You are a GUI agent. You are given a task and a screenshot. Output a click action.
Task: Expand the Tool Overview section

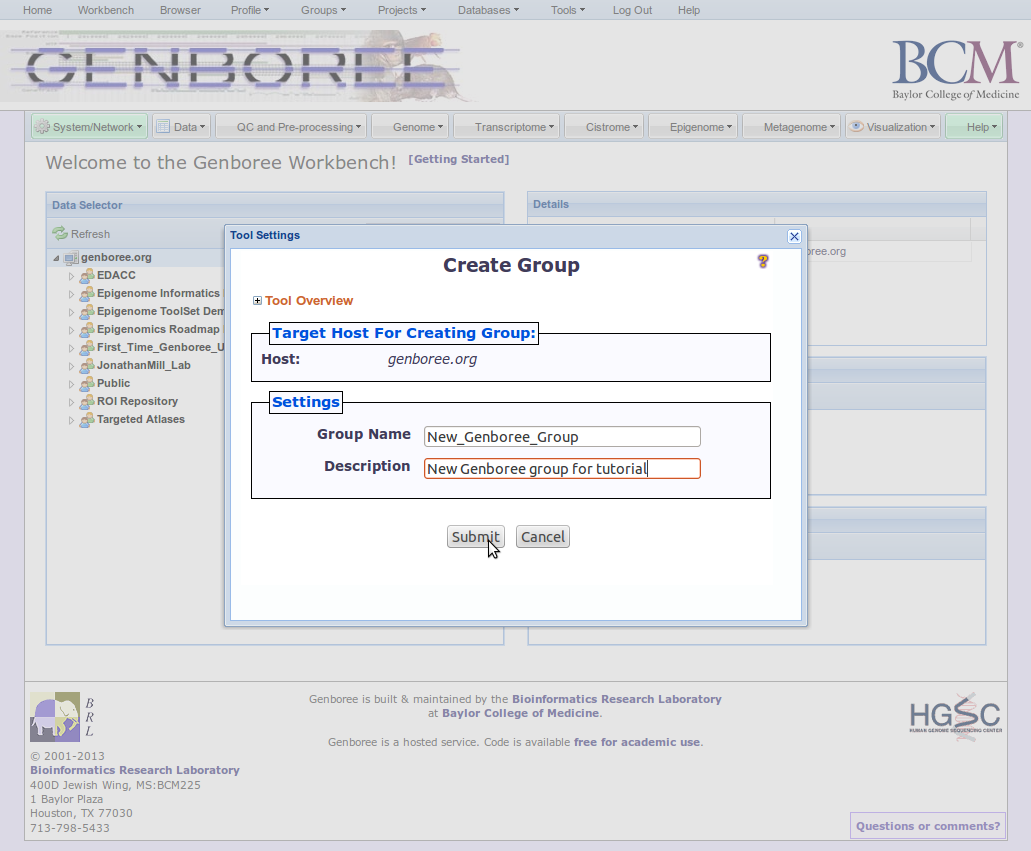(x=258, y=301)
